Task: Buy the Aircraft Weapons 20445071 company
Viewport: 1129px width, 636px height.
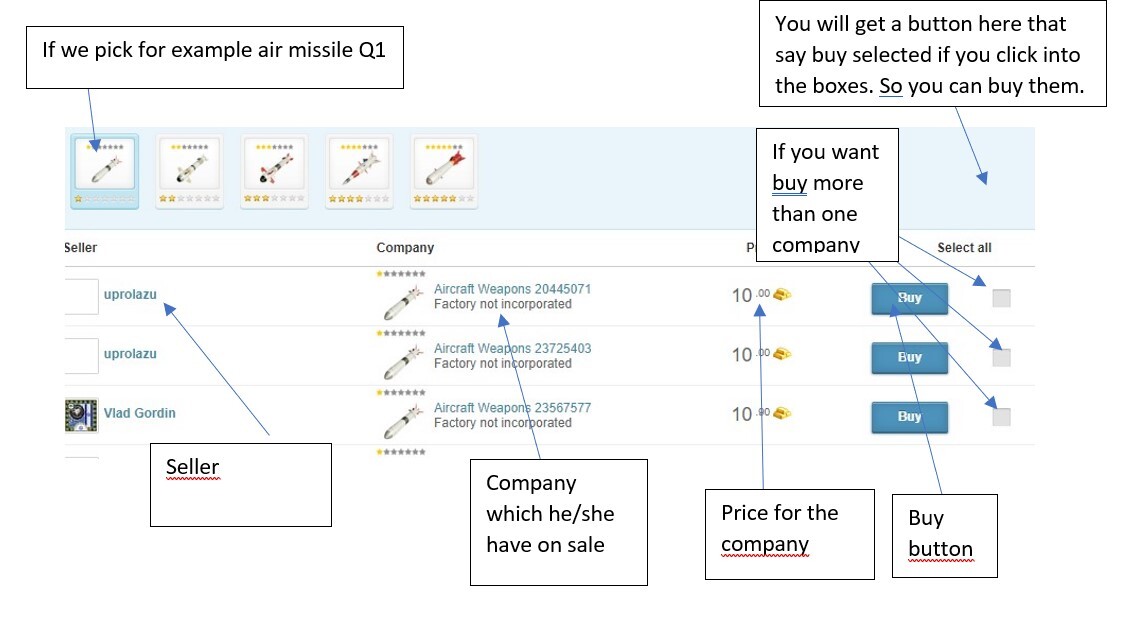Action: (x=909, y=298)
